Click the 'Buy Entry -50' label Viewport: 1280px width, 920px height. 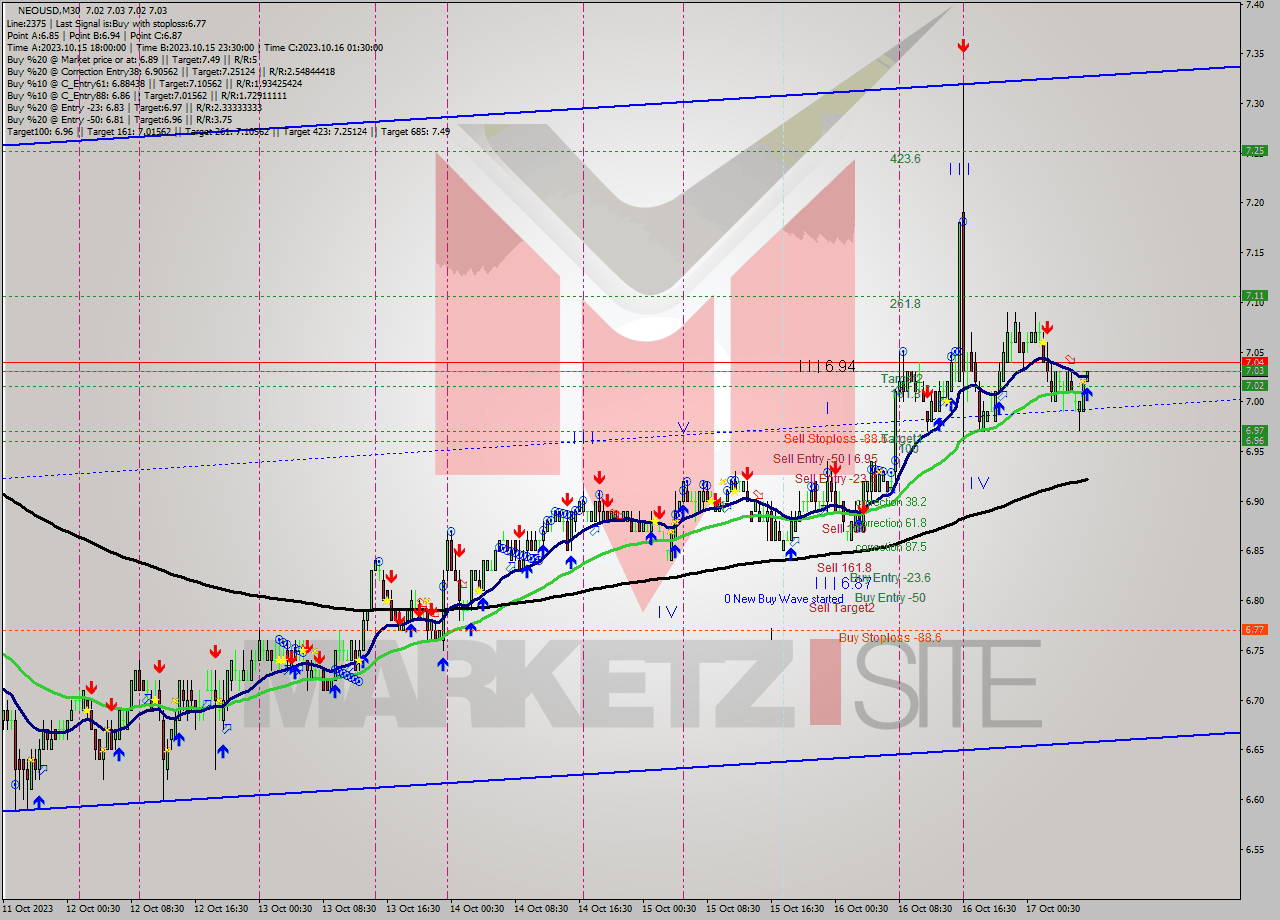tap(890, 598)
